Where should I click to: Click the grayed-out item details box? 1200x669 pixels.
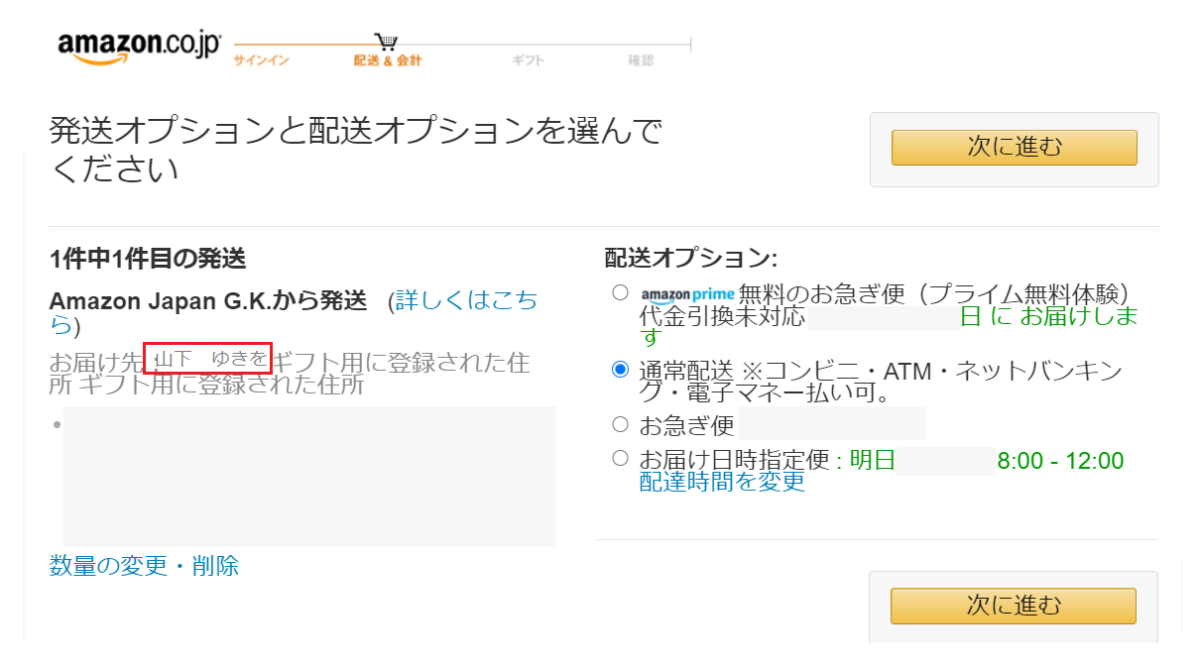pos(309,476)
